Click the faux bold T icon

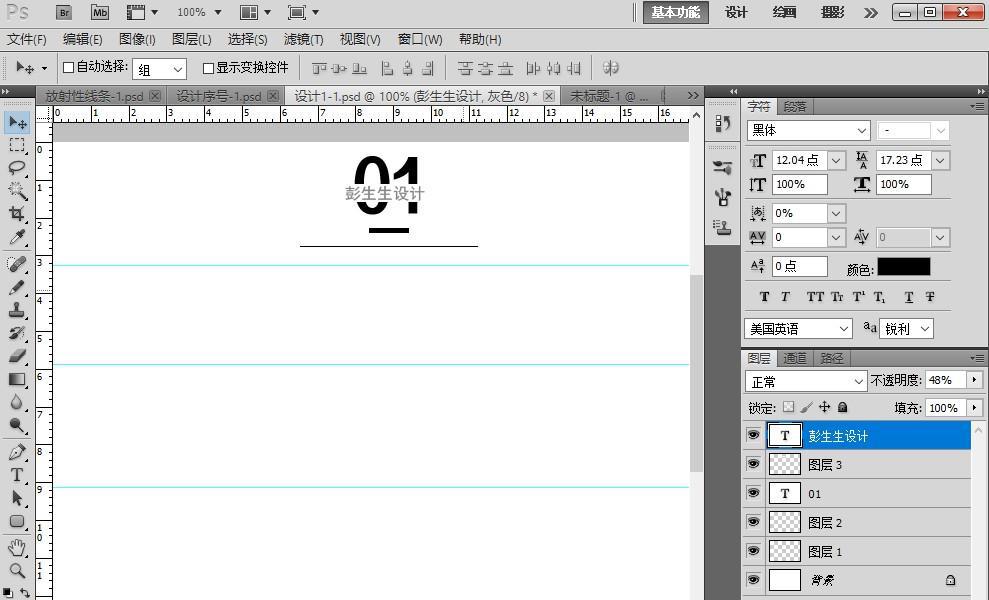pos(765,297)
